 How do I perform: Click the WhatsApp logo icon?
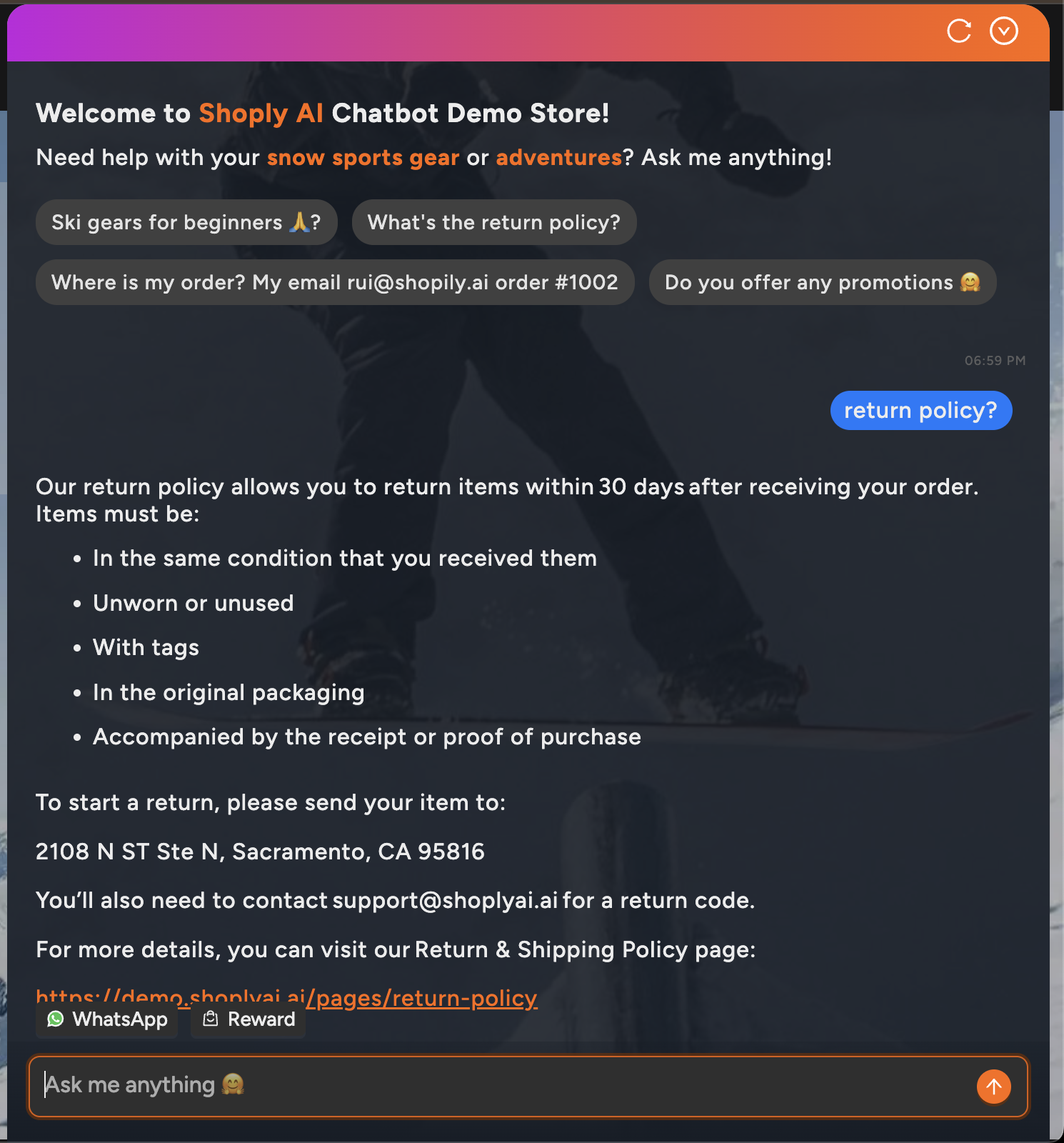pos(56,1019)
